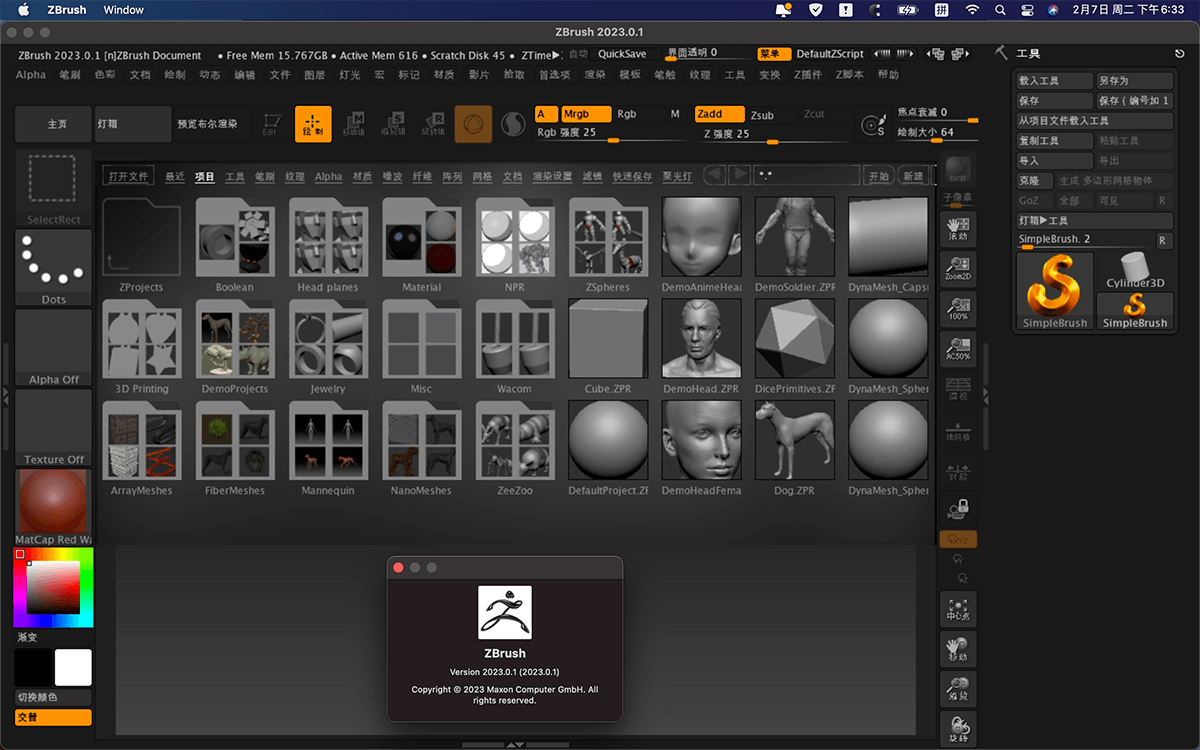Toggle the A alpha channel button
The height and width of the screenshot is (750, 1200).
pyautogui.click(x=547, y=114)
